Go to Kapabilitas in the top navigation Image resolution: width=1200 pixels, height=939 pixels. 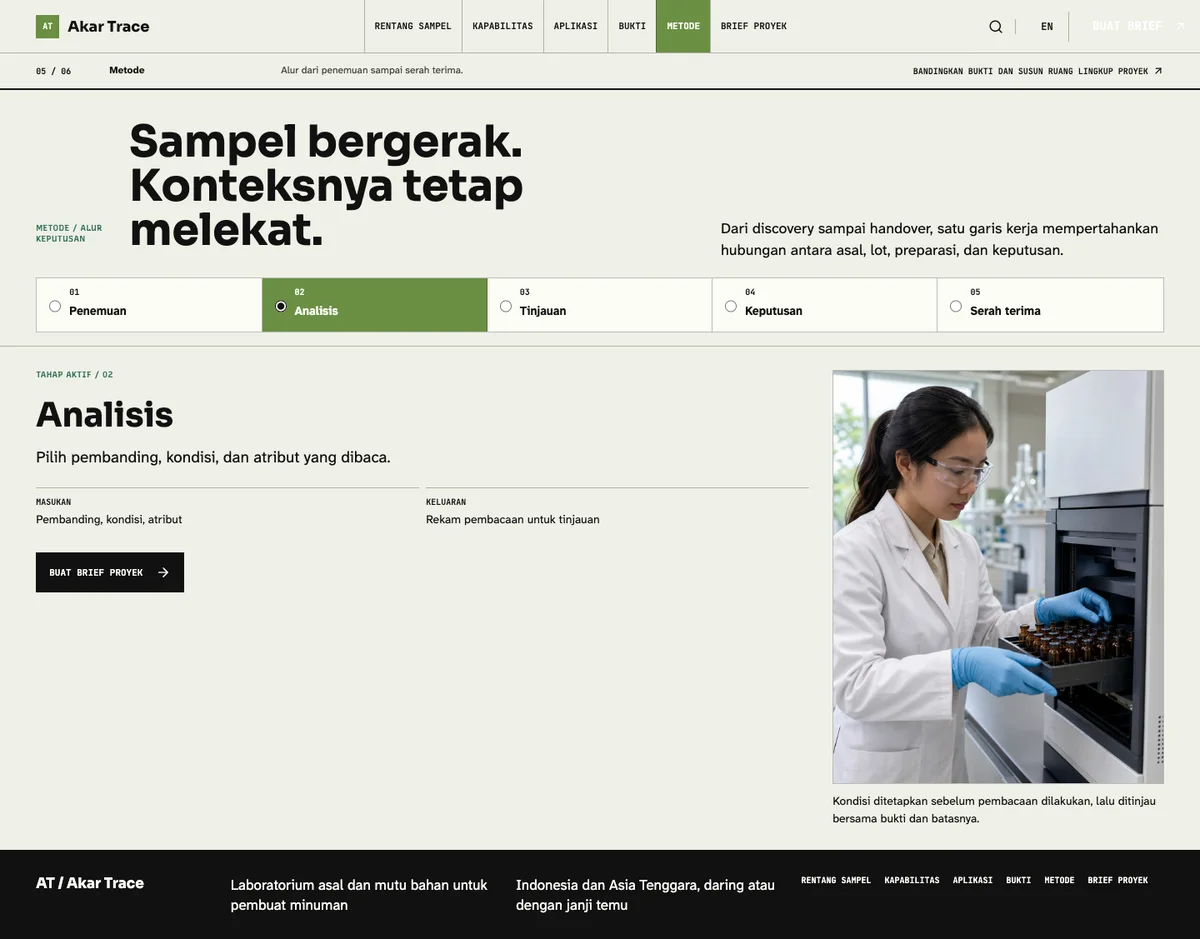pyautogui.click(x=503, y=26)
